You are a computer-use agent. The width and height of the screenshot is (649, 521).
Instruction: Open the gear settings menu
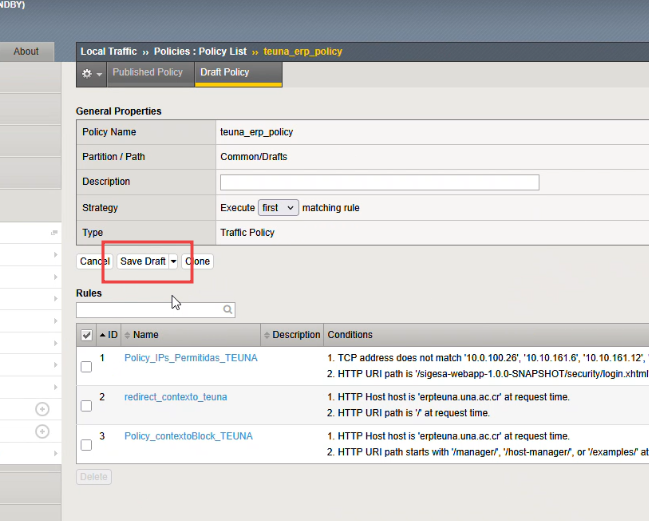[90, 73]
